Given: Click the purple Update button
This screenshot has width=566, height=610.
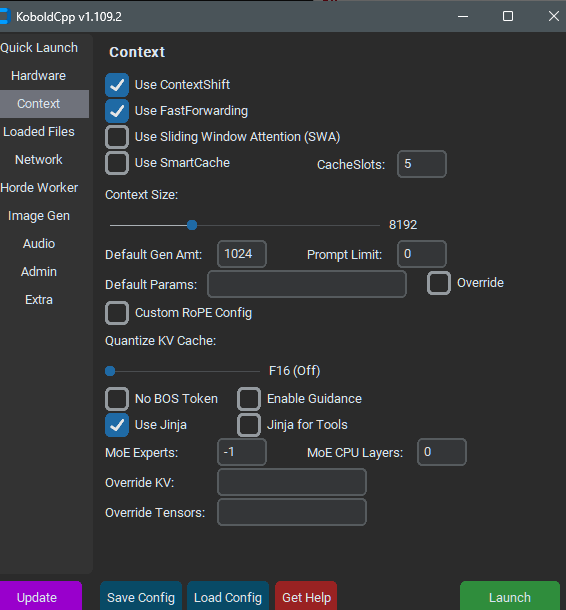Looking at the screenshot, I should coord(40,596).
